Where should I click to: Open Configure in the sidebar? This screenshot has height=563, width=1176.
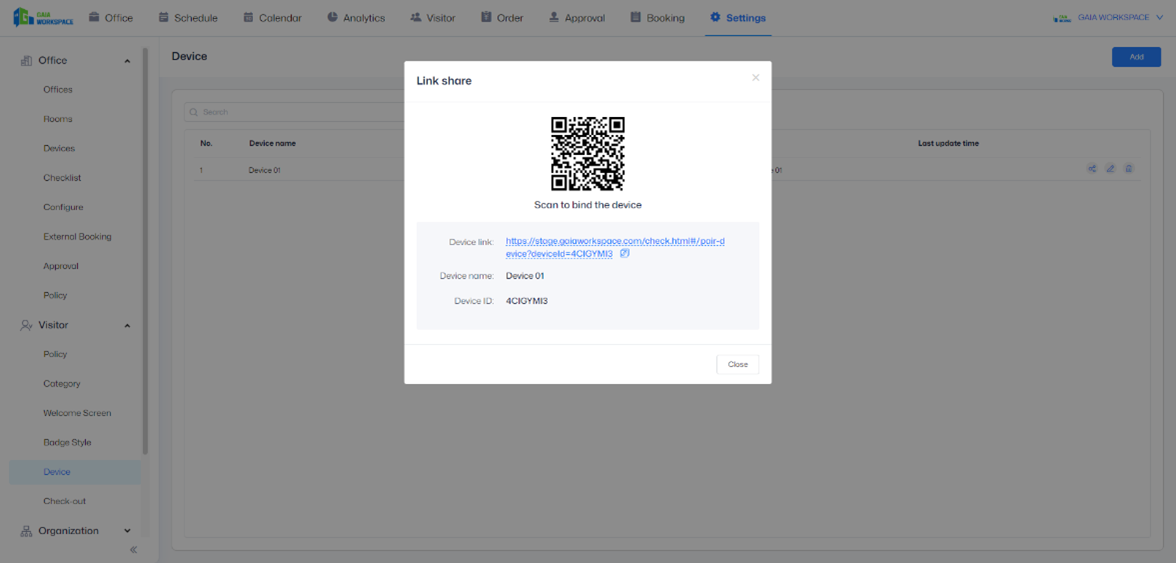63,207
